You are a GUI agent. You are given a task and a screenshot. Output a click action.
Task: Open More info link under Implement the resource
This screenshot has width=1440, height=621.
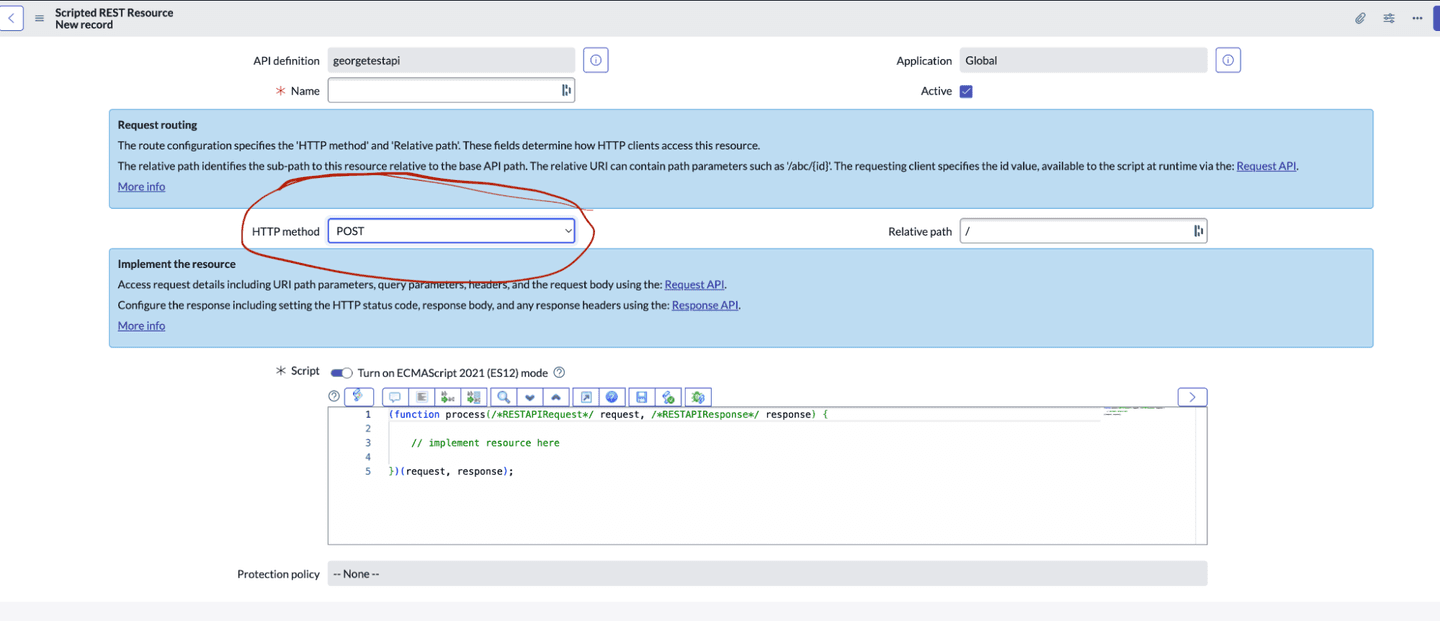click(x=141, y=325)
